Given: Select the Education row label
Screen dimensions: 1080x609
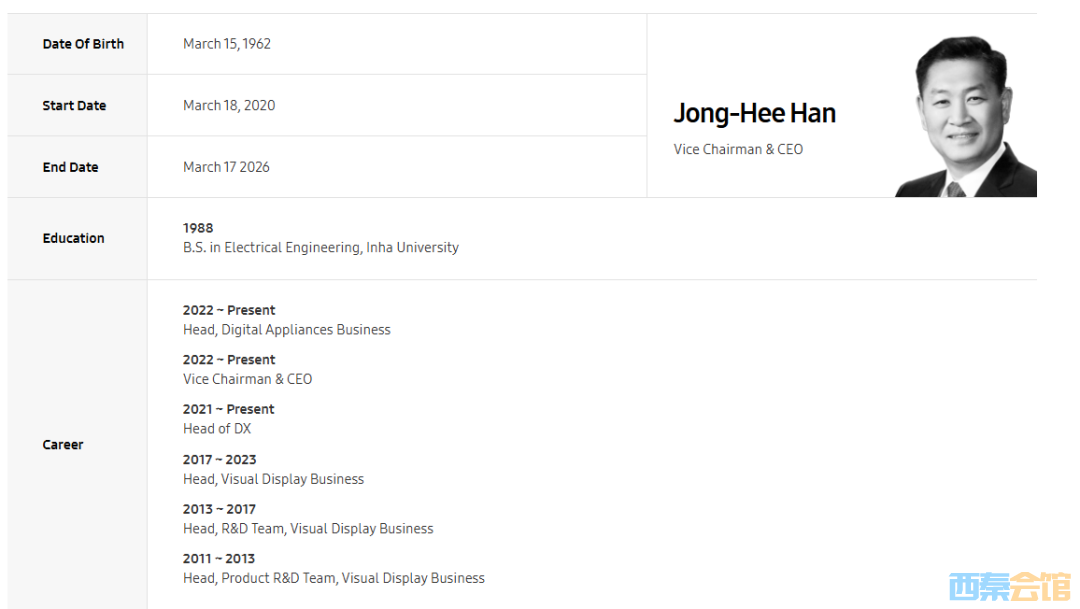Looking at the screenshot, I should pos(73,238).
